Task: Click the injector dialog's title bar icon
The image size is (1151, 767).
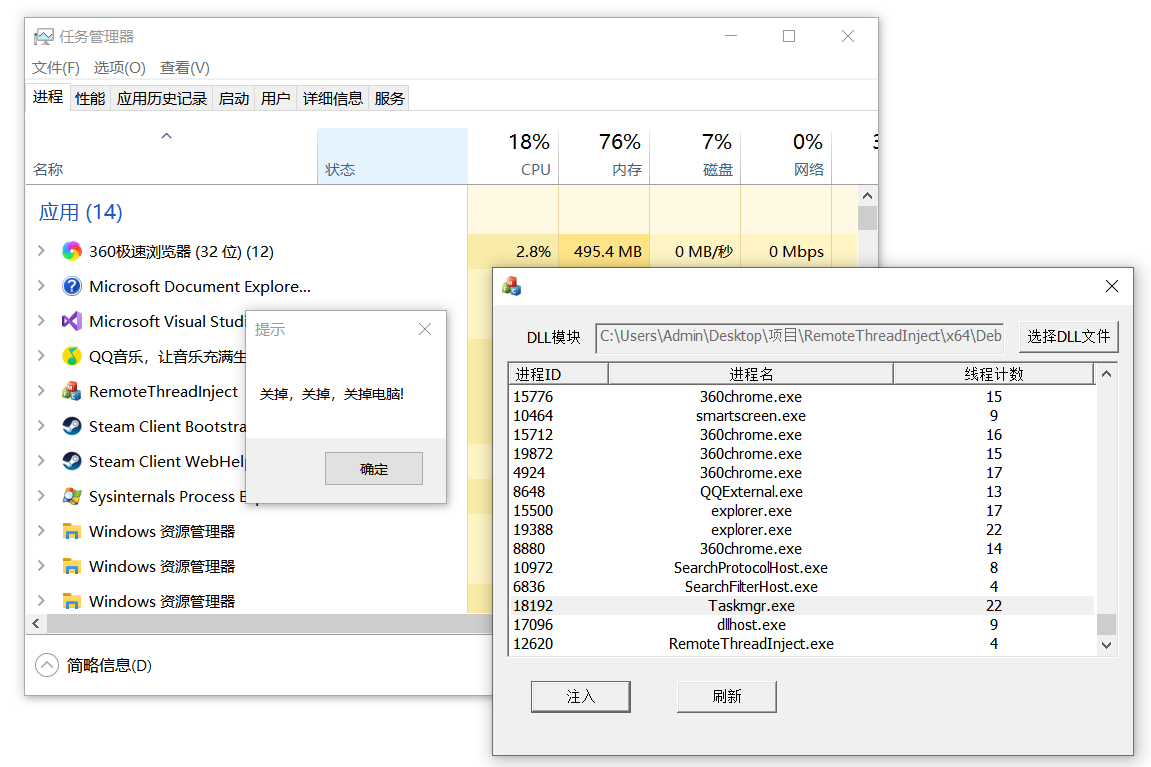Action: tap(512, 286)
